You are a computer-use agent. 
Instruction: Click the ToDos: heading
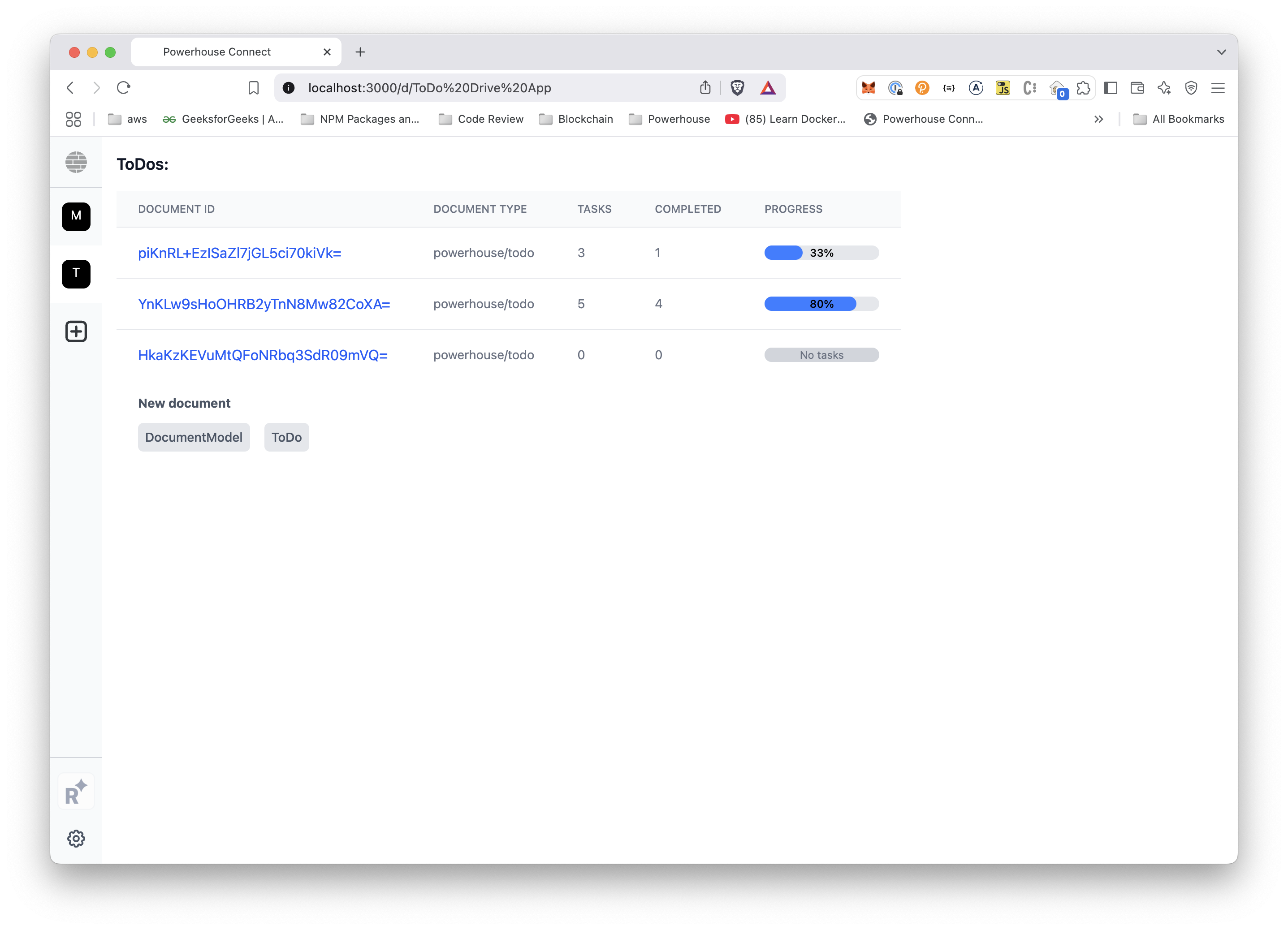pyautogui.click(x=143, y=164)
